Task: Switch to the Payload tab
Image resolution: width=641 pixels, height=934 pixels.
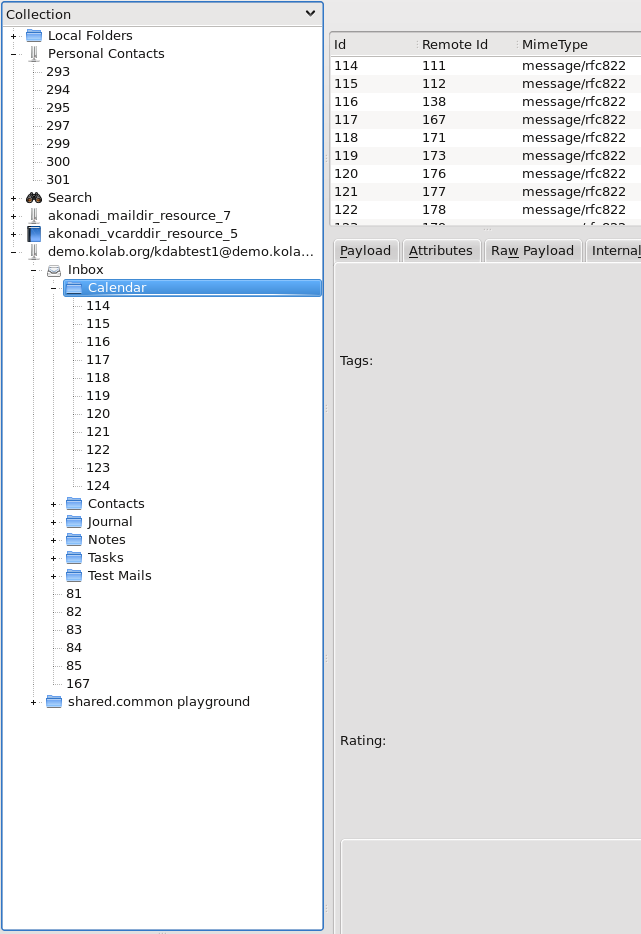Action: tap(365, 251)
